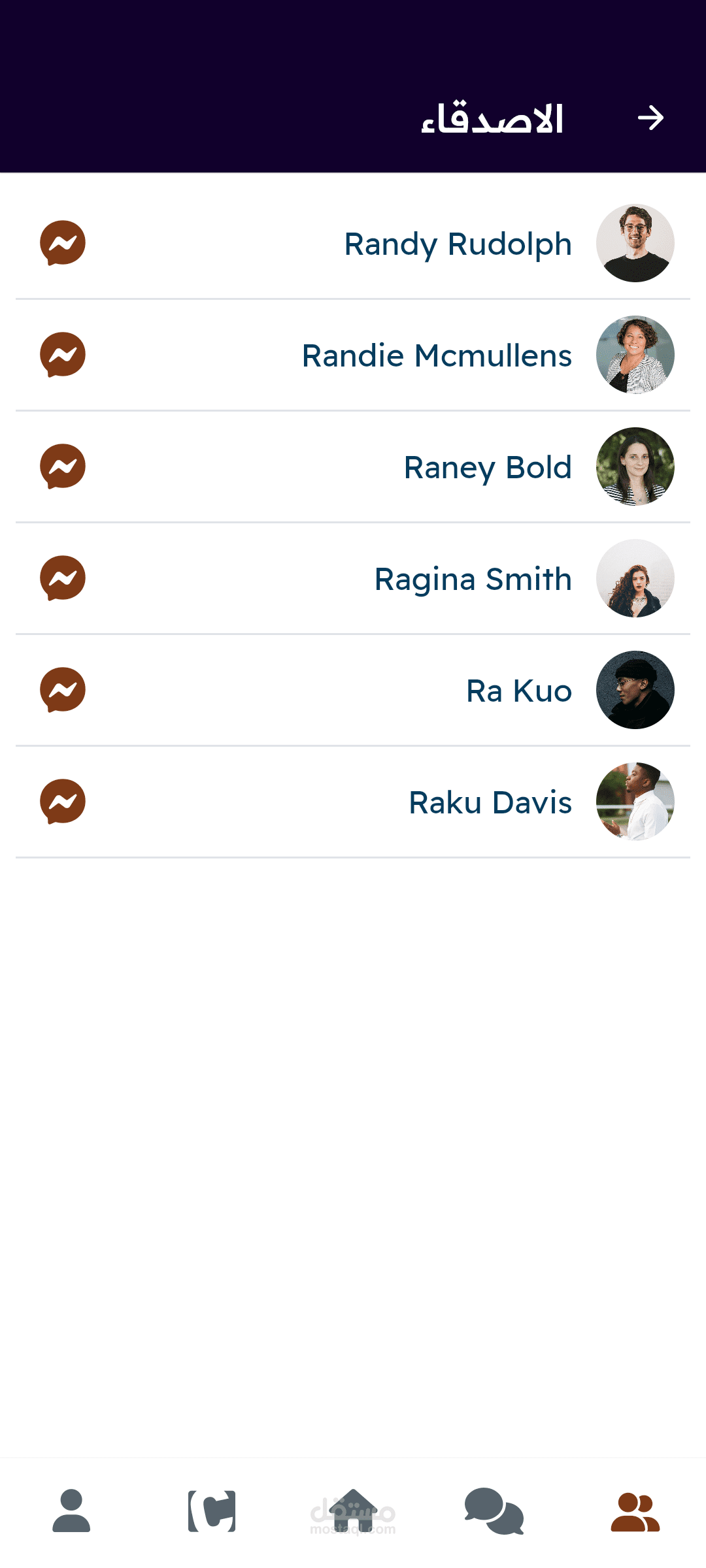Select the friends tab
706x1568 pixels.
point(635,1512)
